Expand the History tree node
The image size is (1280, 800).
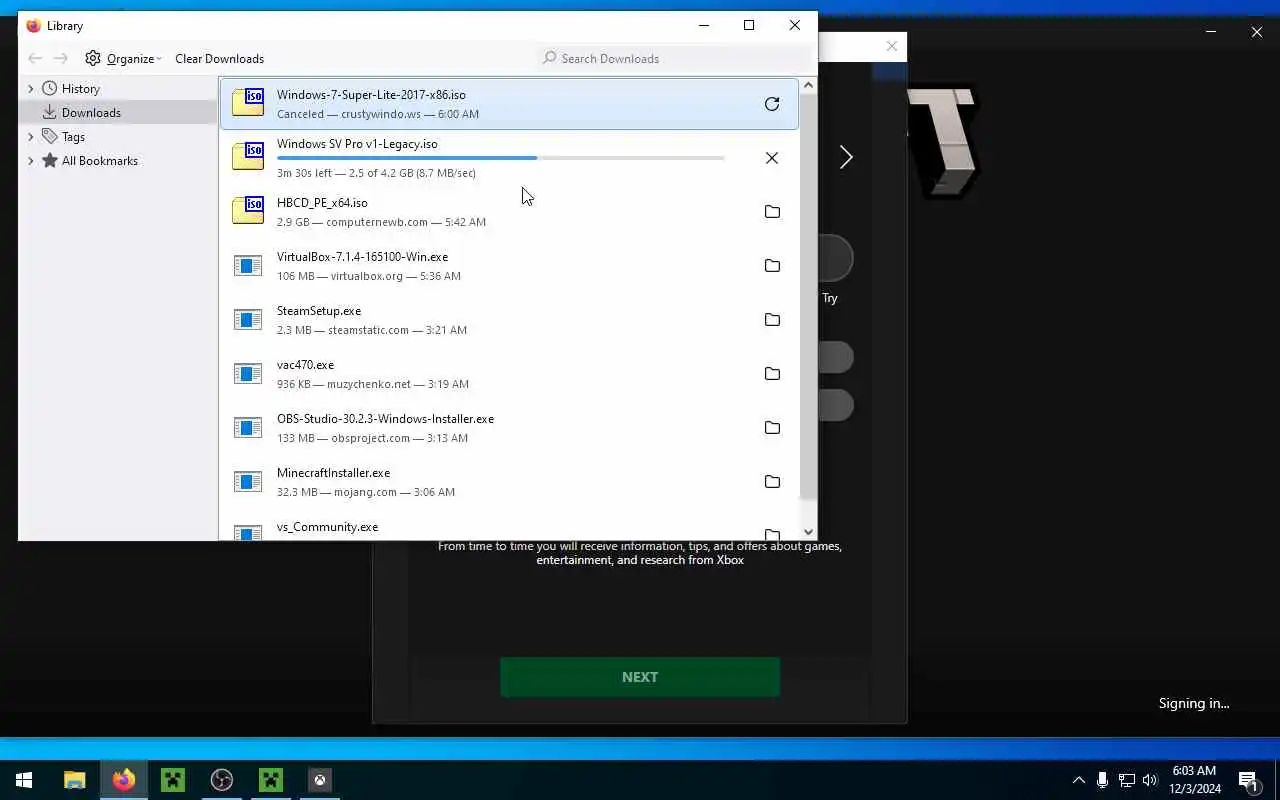30,89
